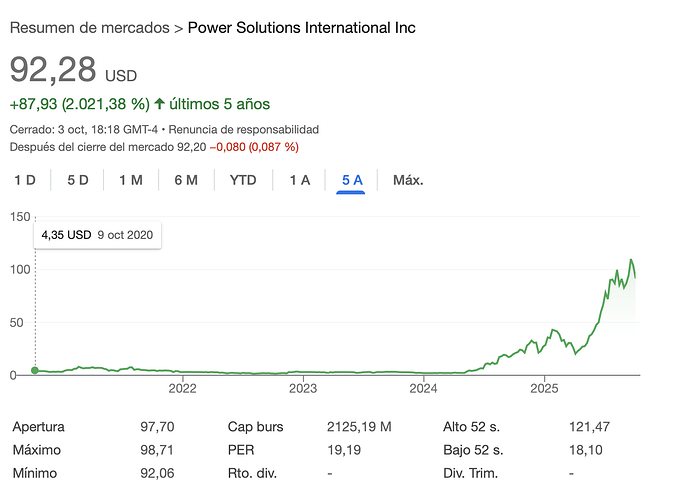Open the YTD chart view

[243, 181]
